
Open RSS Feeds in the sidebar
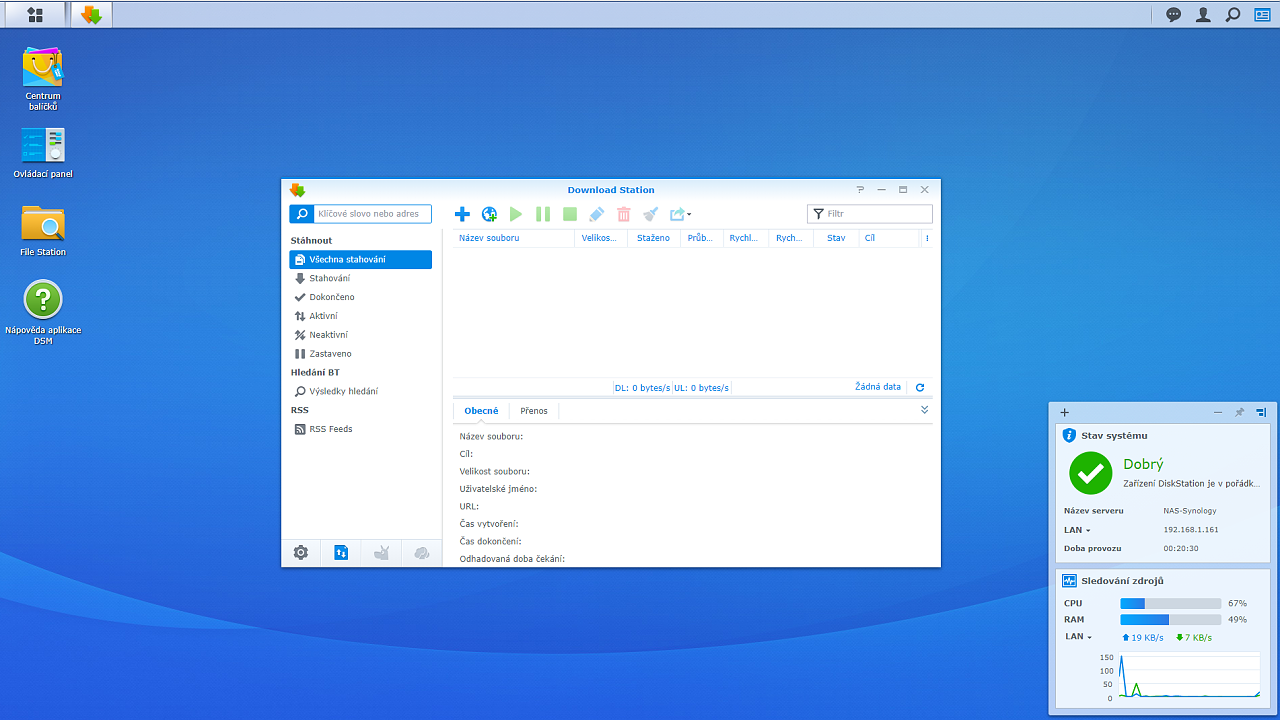(361, 430)
